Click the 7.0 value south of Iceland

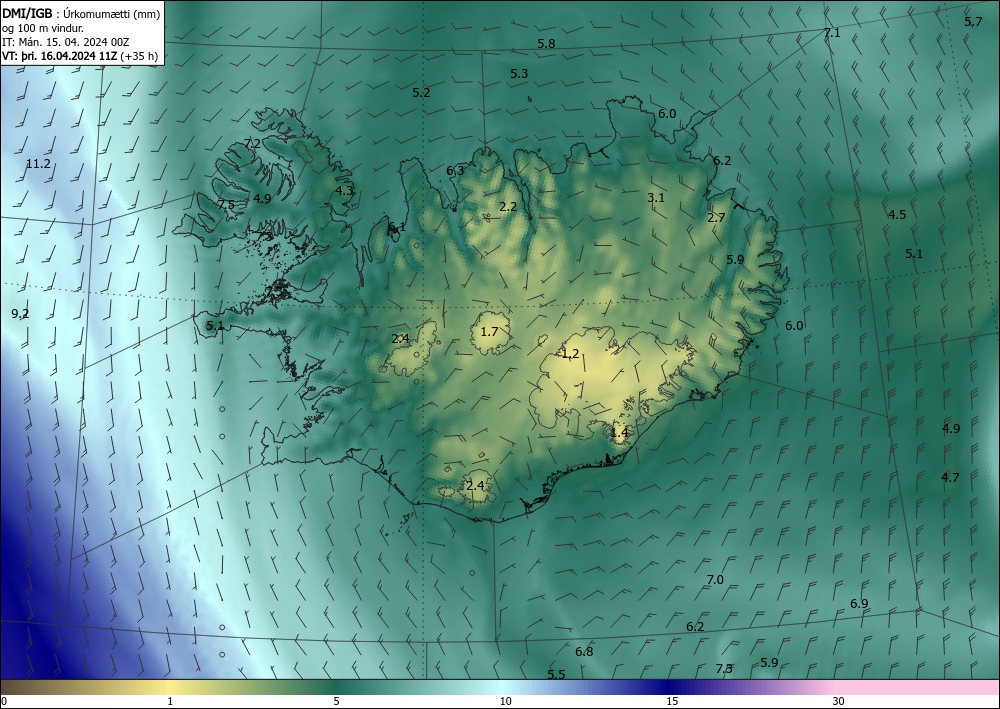point(716,580)
